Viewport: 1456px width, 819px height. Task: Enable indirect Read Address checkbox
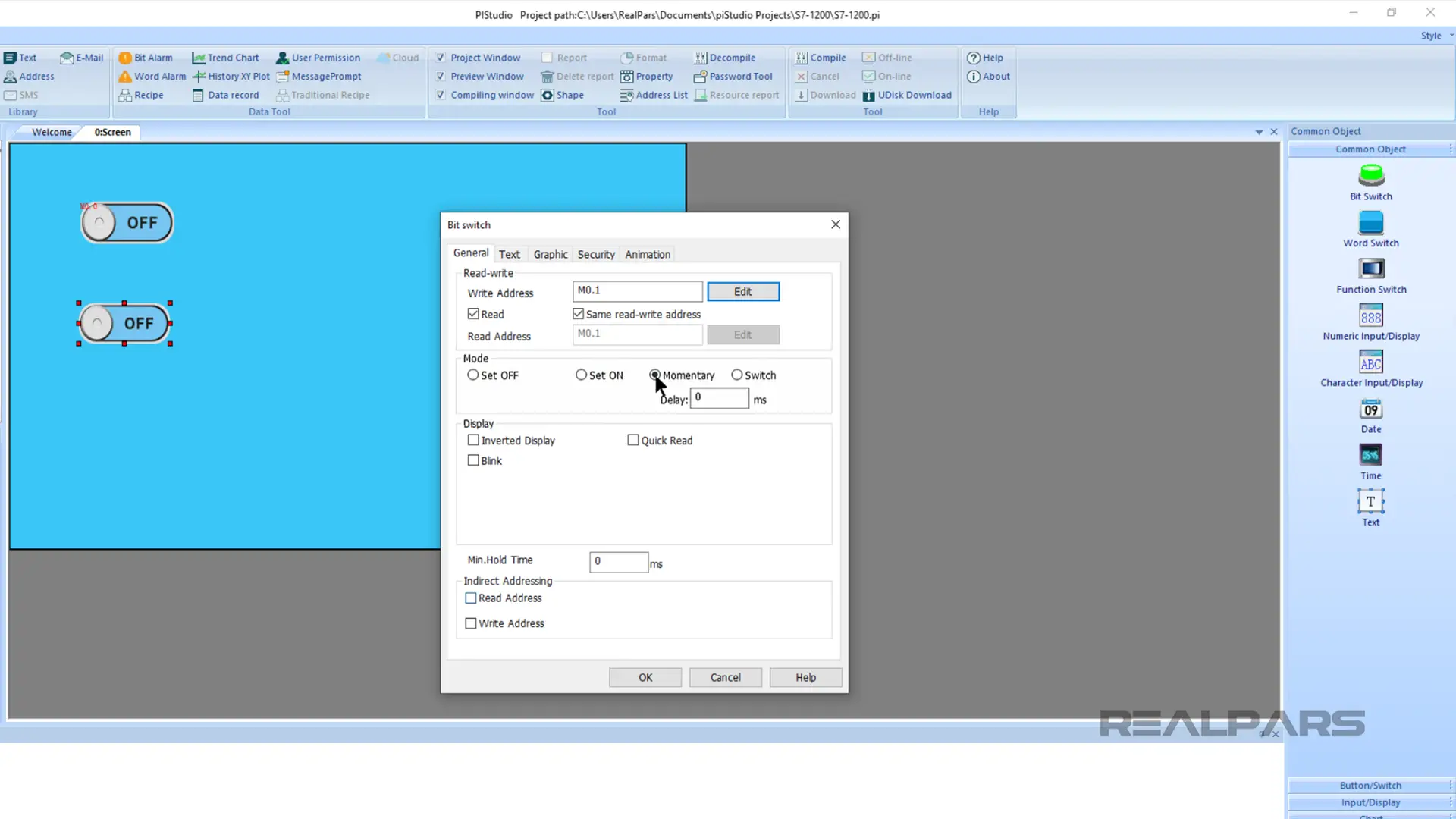pyautogui.click(x=471, y=598)
